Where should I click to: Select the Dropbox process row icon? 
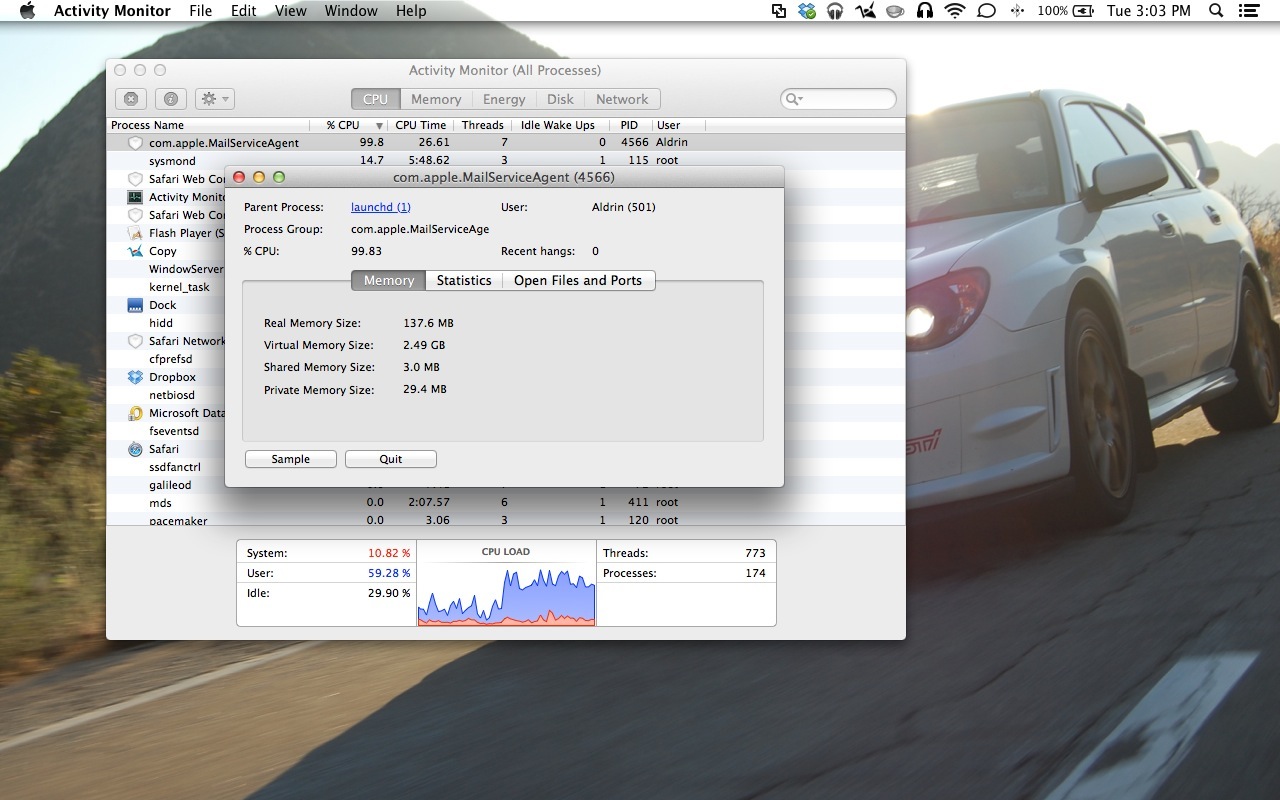click(135, 377)
